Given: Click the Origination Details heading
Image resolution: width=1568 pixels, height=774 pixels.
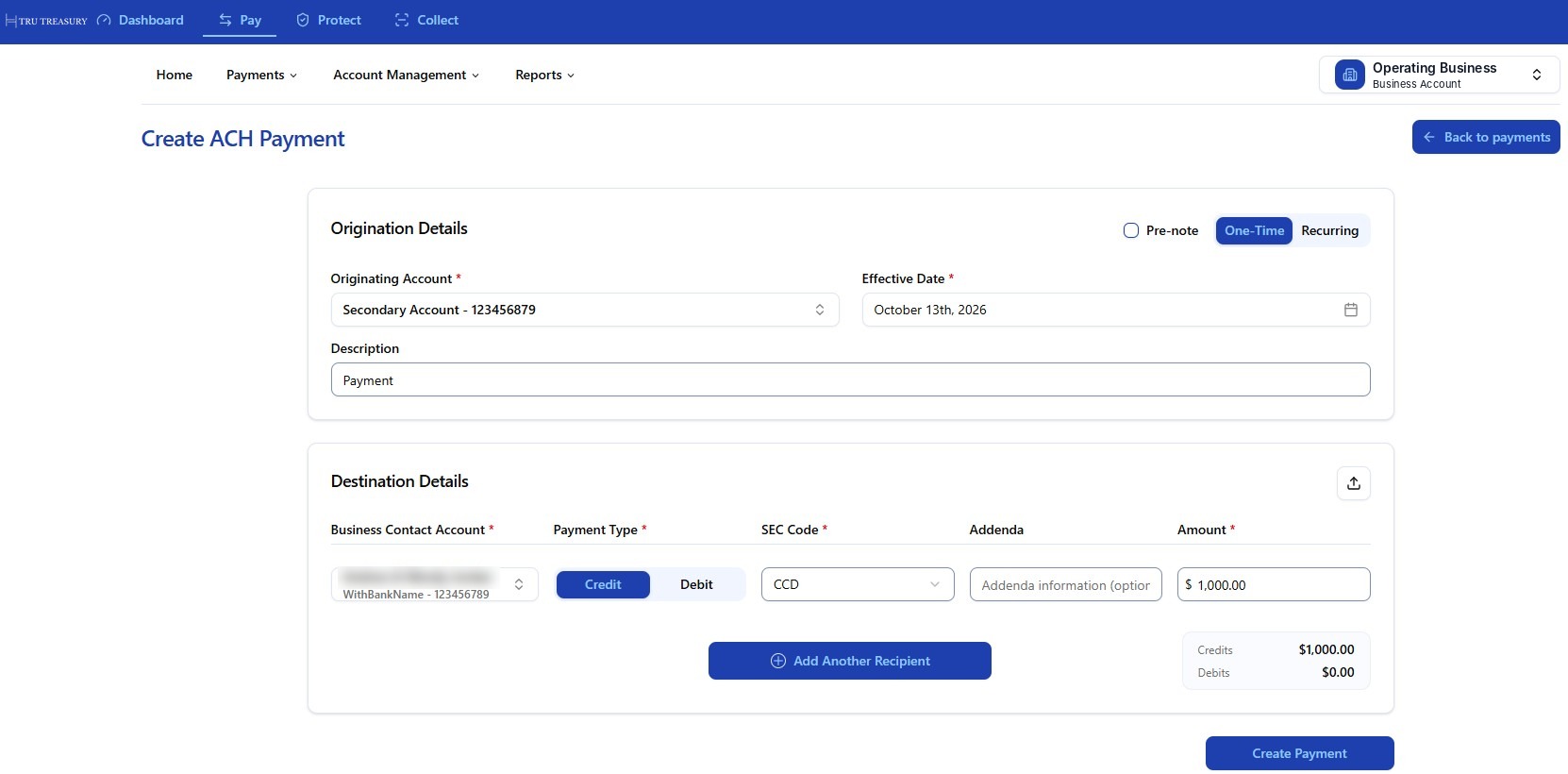Looking at the screenshot, I should click(x=399, y=228).
